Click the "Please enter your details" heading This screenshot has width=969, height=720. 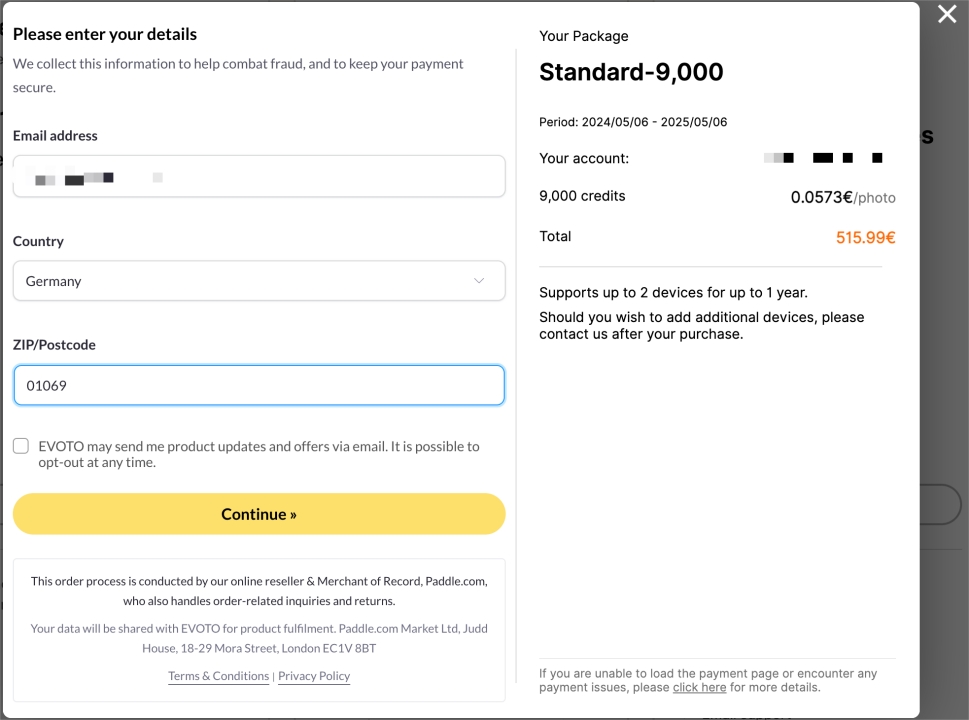[105, 34]
